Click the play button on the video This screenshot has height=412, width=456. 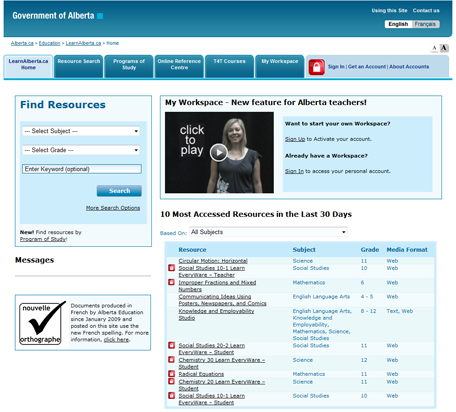219,152
